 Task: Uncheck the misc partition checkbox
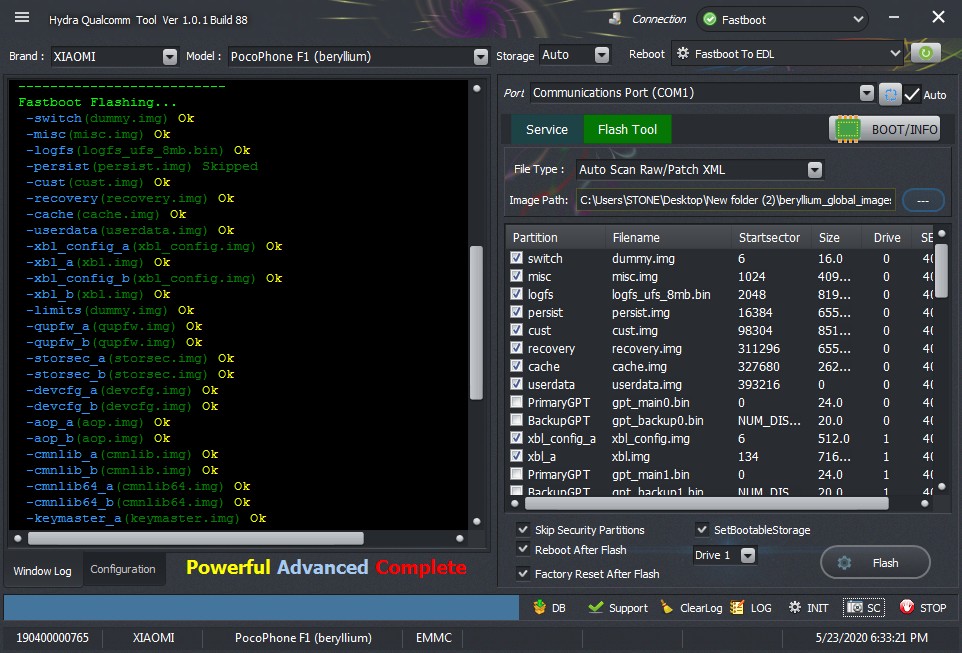517,276
